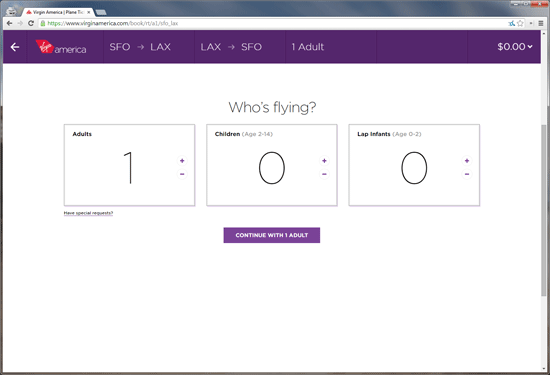Click the browser forward navigation arrow
The width and height of the screenshot is (550, 375).
(20, 23)
